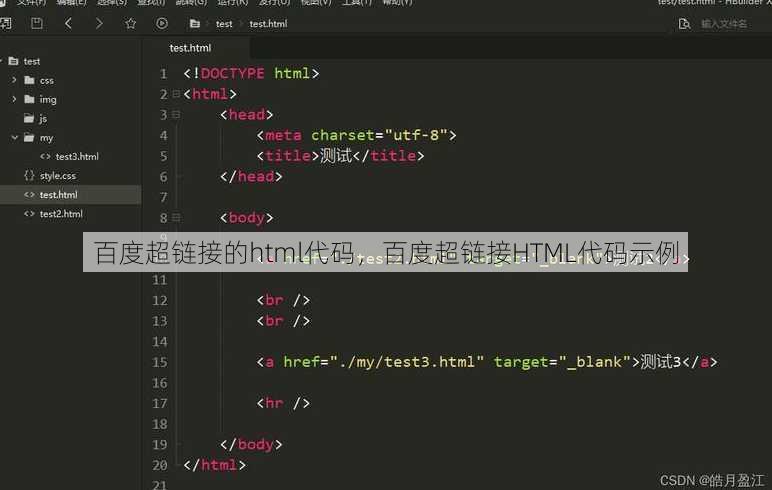This screenshot has height=490, width=772.
Task: Click the "utf-8" value on line 4
Action: click(416, 135)
